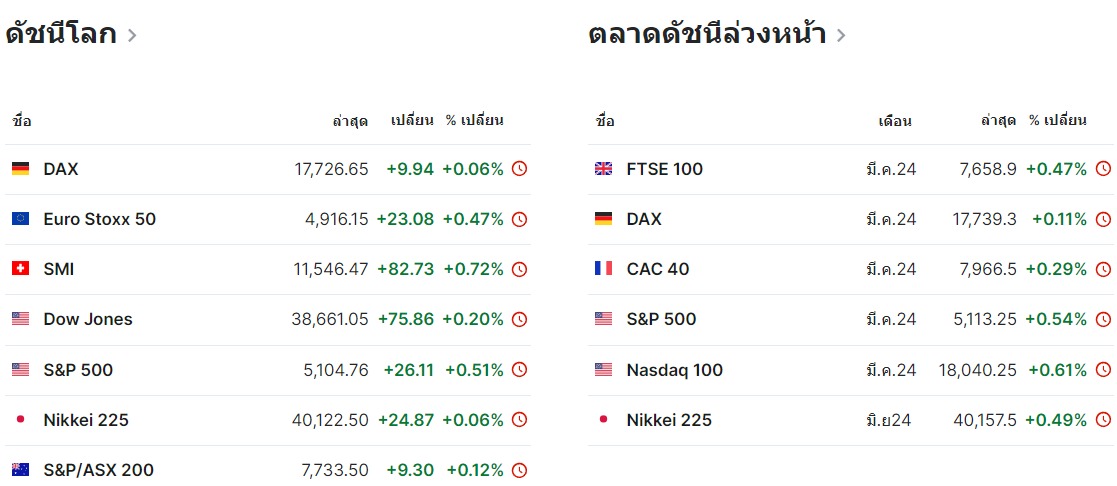
Task: Click the clock icon in the SMI row
Action: click(519, 269)
